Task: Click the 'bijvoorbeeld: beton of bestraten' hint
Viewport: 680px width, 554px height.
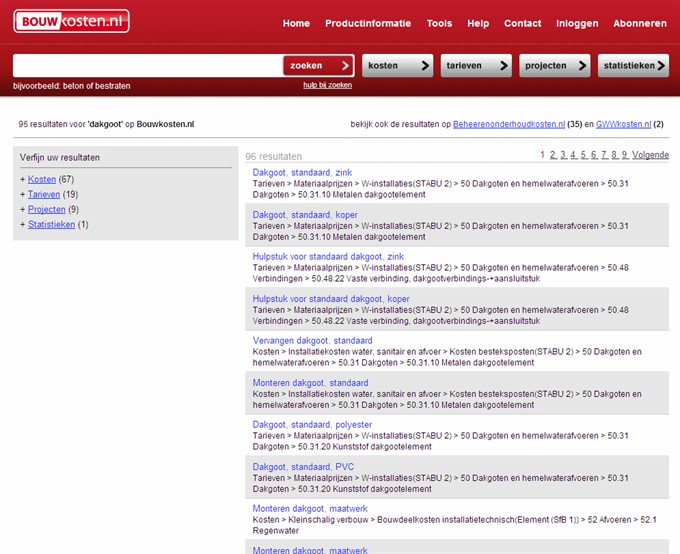Action: (72, 86)
